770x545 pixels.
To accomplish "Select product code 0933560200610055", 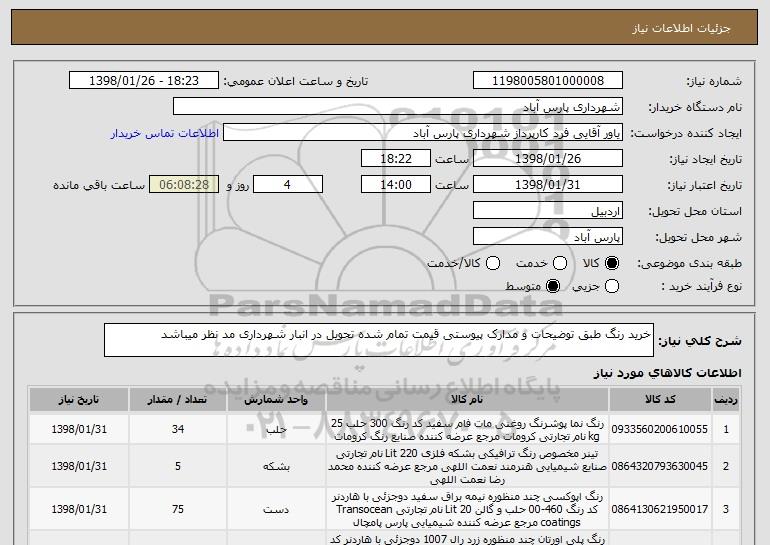I will click(x=660, y=429).
